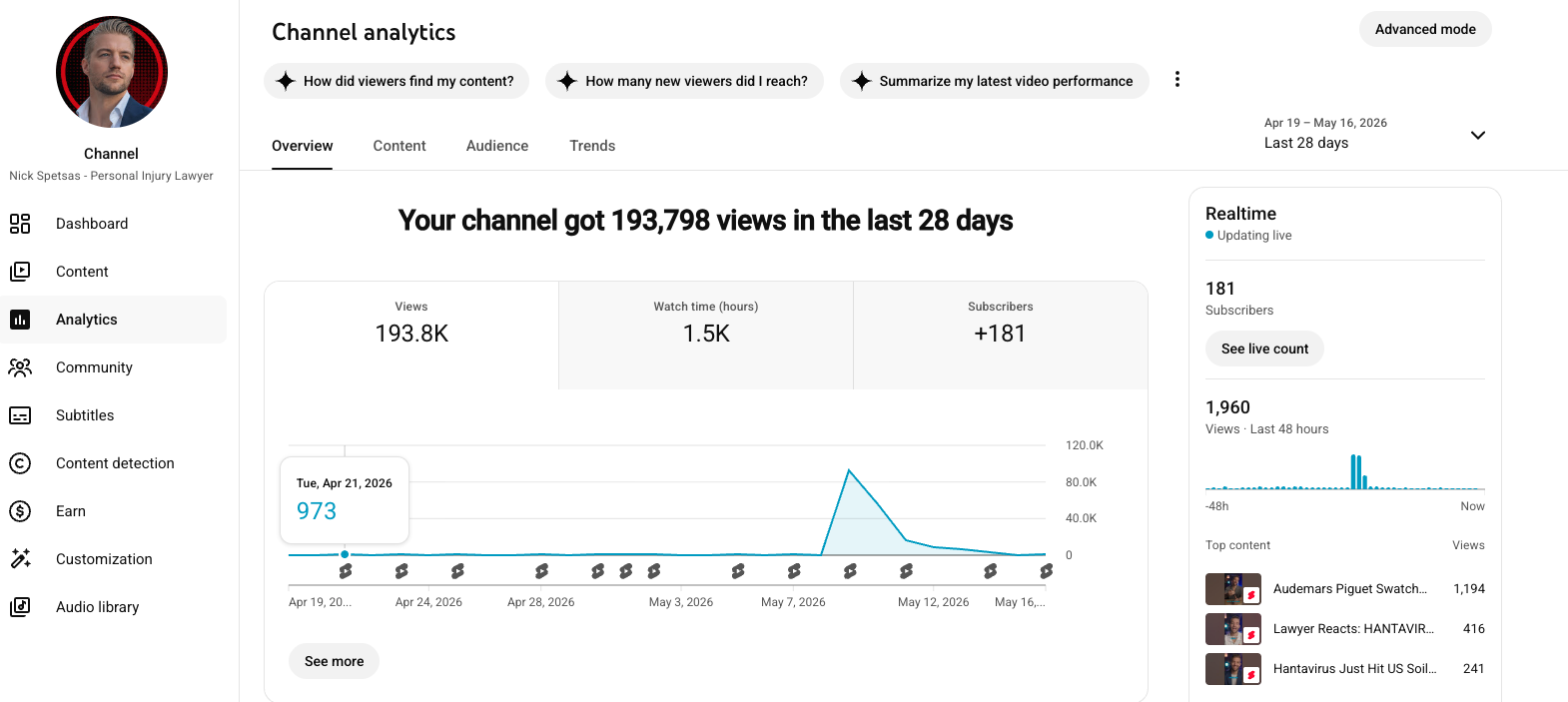
Task: Click the channel name 'Nick Spetsas - Personal Injury Lawyer'
Action: pos(111,176)
